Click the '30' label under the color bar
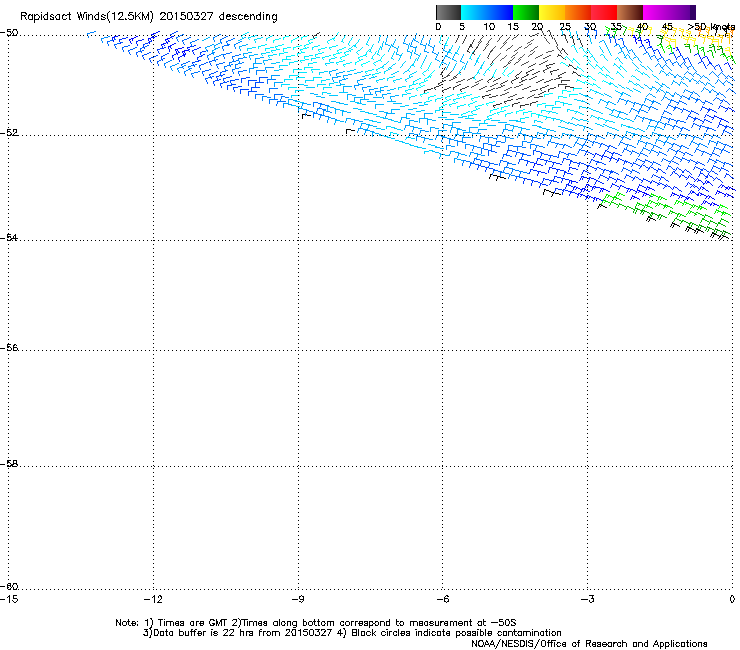The width and height of the screenshot is (740, 650). (590, 26)
